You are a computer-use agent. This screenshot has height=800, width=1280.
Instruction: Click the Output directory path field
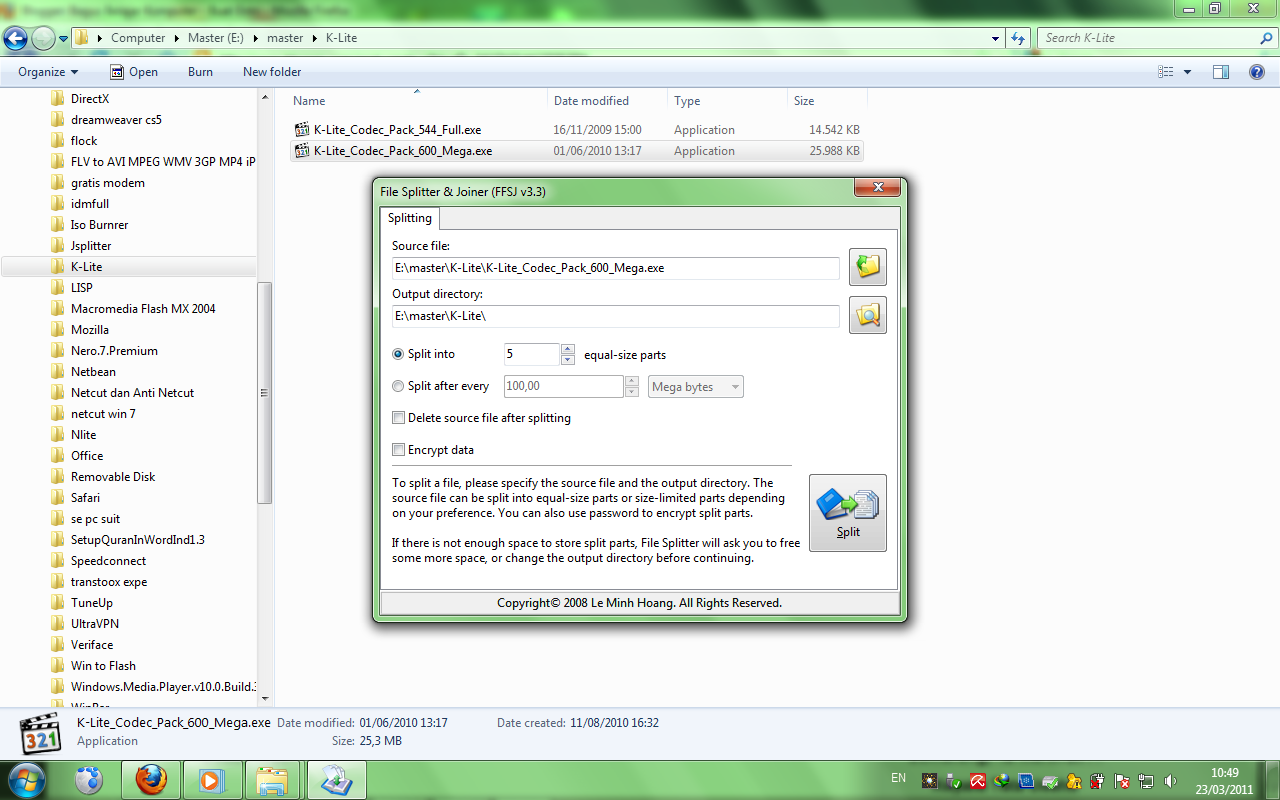point(616,316)
